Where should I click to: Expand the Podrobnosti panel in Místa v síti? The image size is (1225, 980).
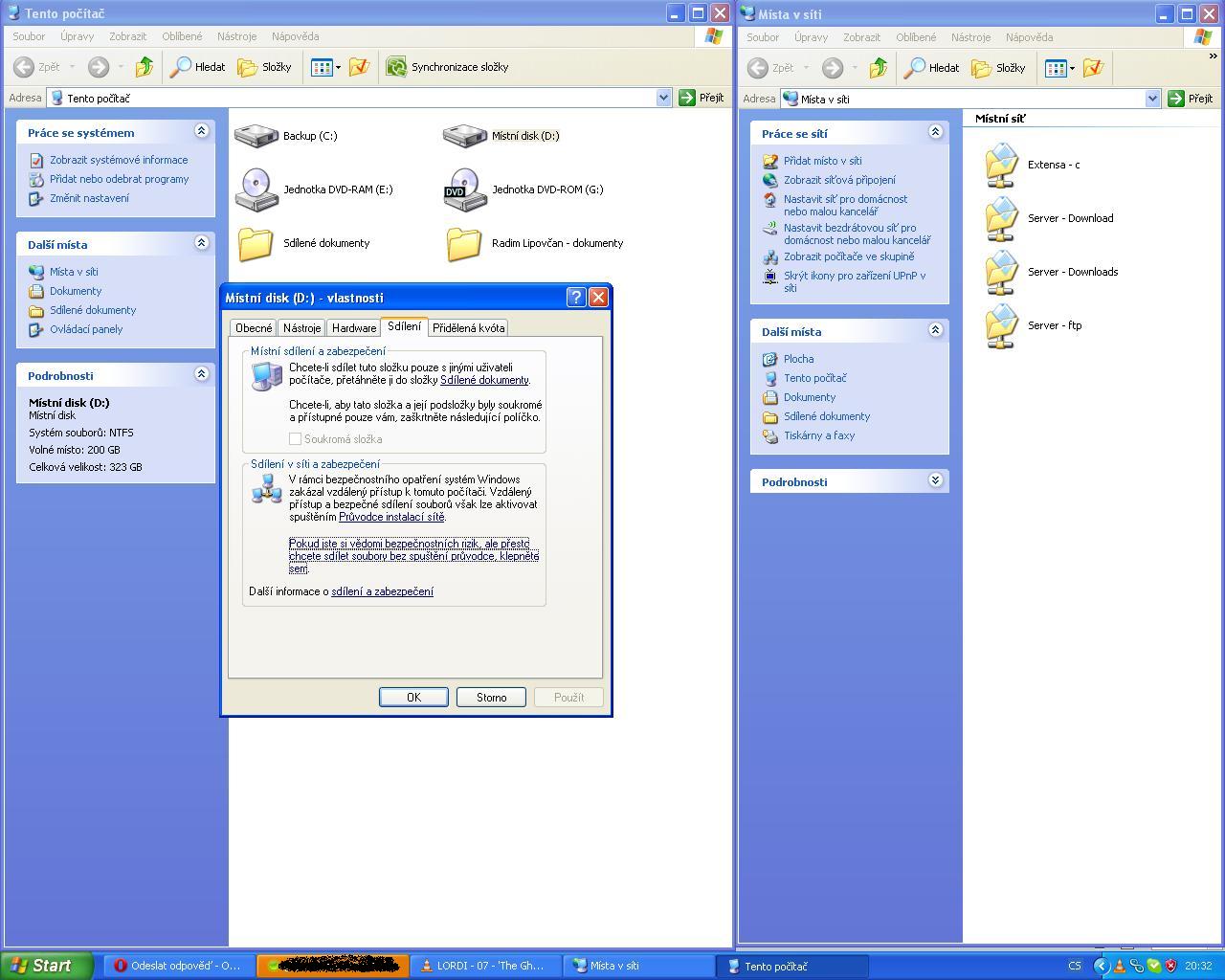[935, 480]
